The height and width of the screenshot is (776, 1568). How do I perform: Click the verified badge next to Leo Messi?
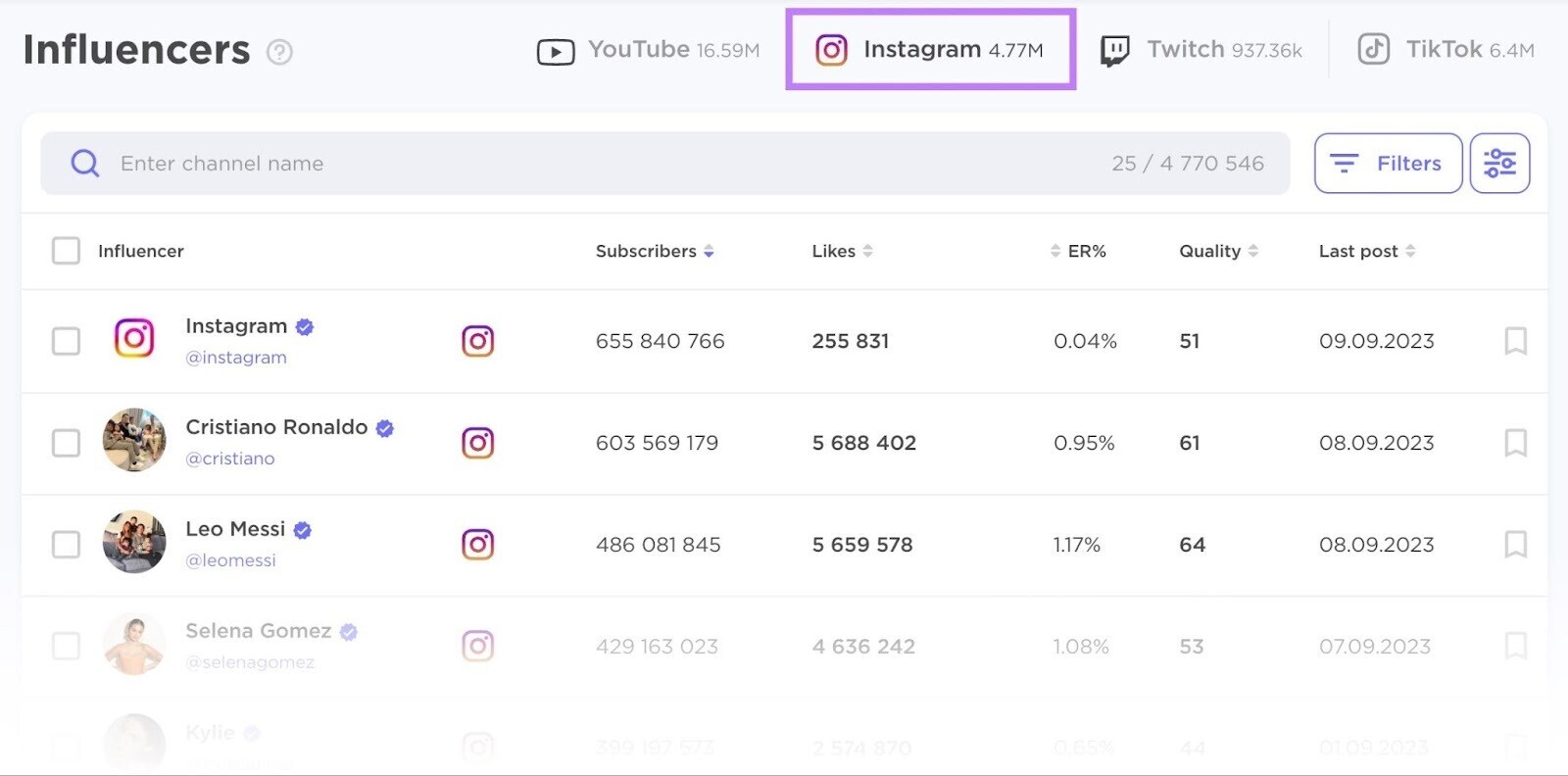coord(303,530)
